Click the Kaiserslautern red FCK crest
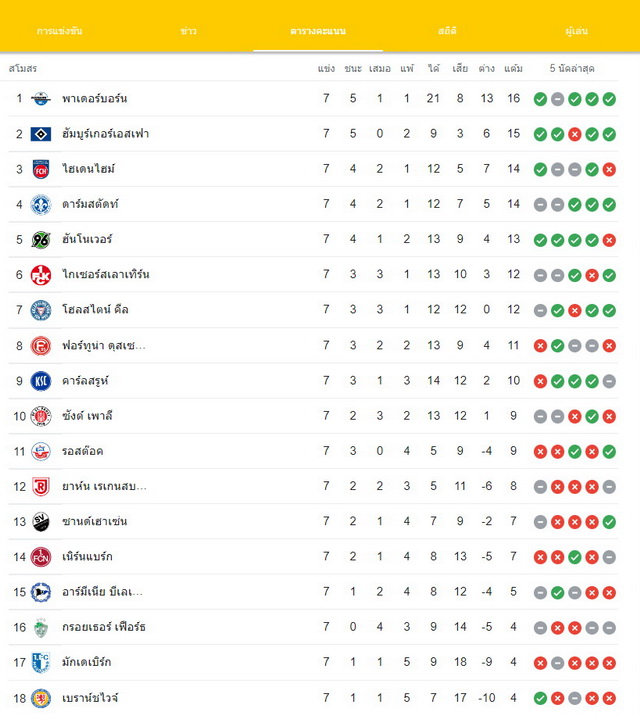 [x=41, y=275]
